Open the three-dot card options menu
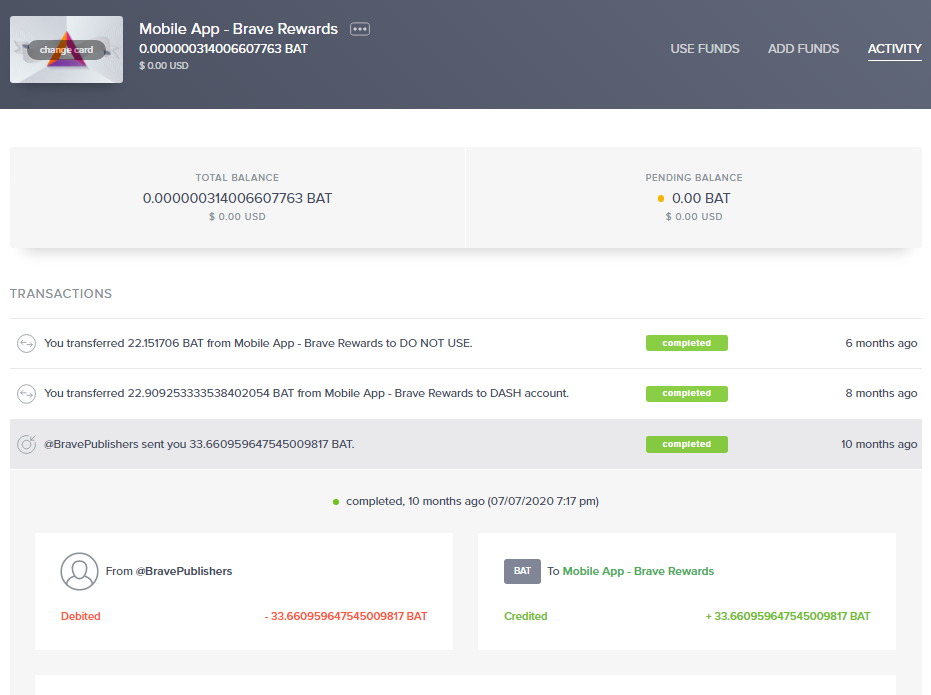 click(x=360, y=29)
